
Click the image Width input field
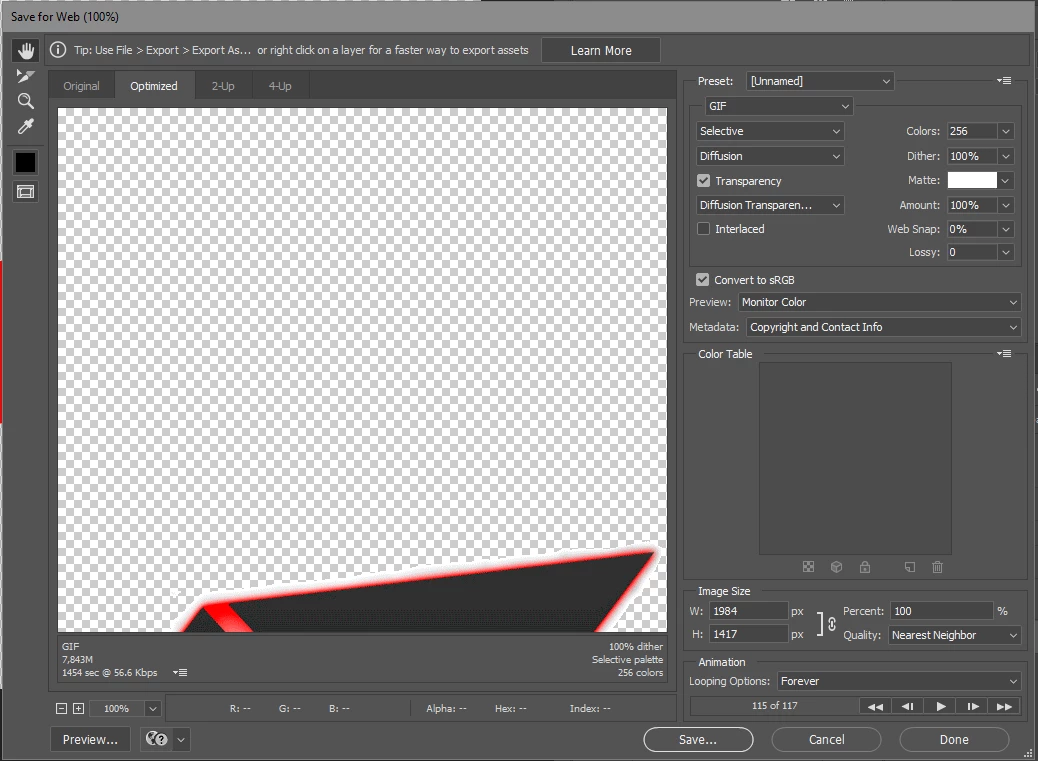(749, 611)
